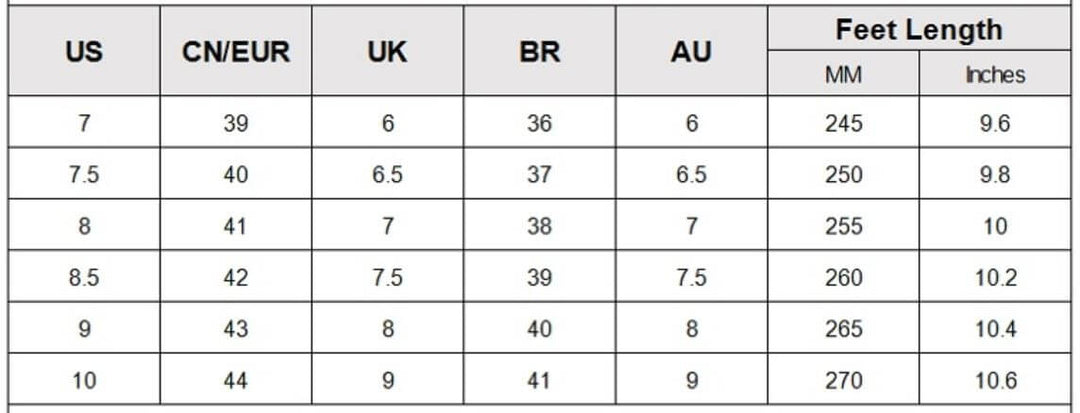This screenshot has width=1080, height=413.
Task: Select the MM sub-header cell
Action: coord(843,75)
